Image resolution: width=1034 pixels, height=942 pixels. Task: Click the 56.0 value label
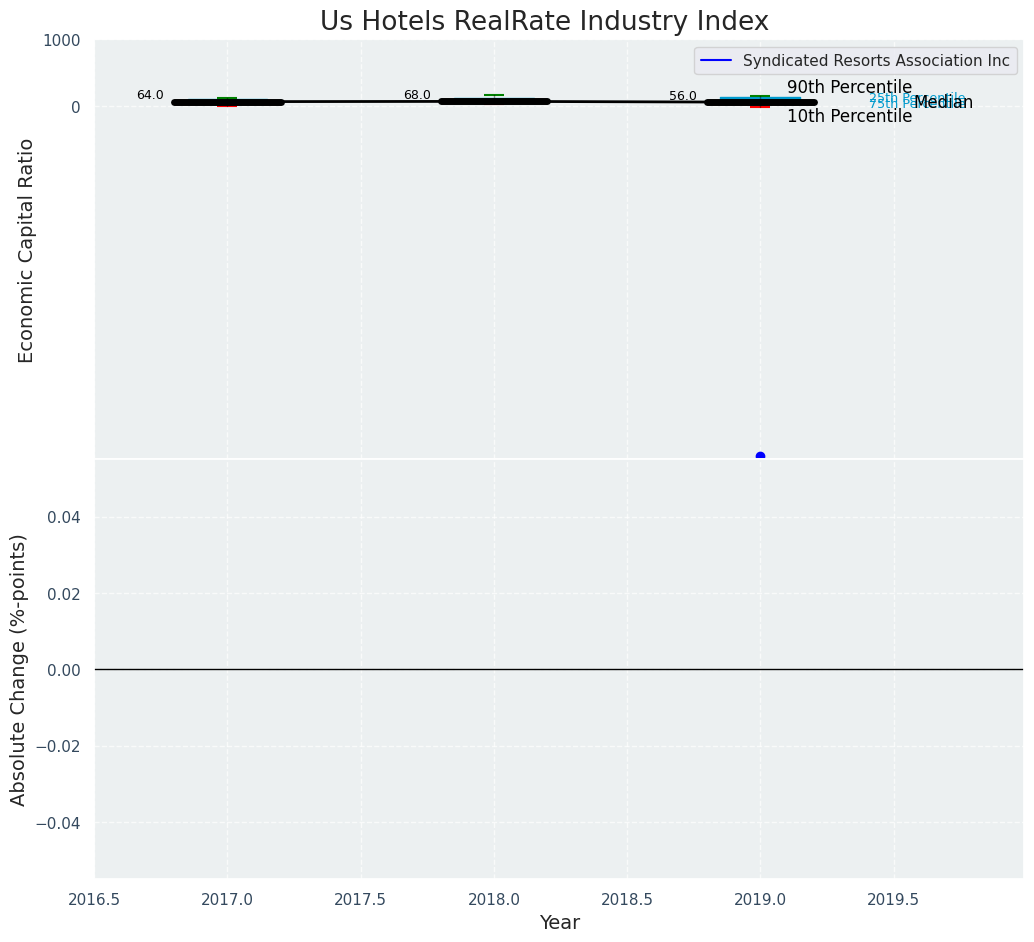[x=683, y=96]
